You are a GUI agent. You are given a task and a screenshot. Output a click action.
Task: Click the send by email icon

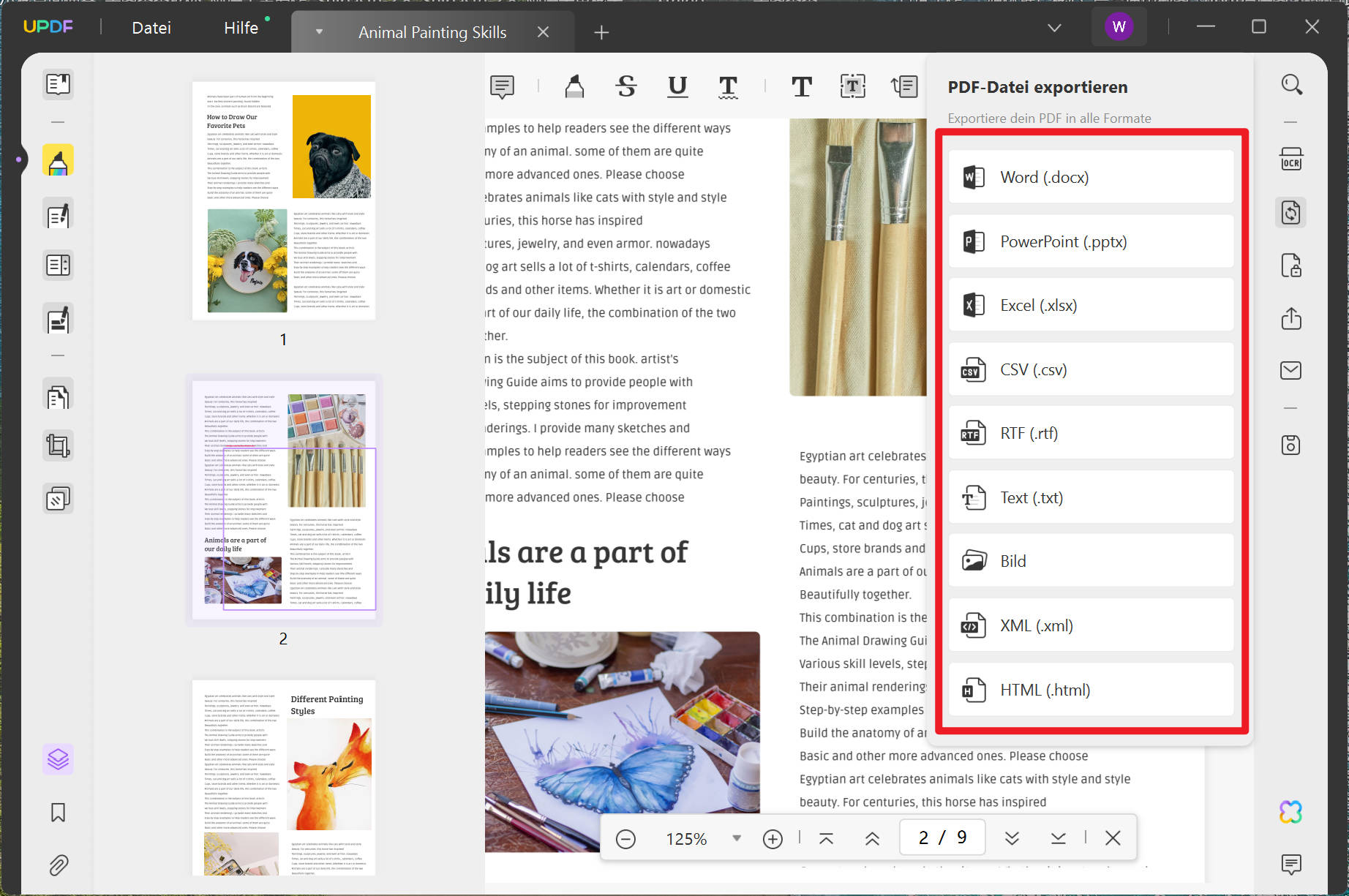click(x=1290, y=370)
